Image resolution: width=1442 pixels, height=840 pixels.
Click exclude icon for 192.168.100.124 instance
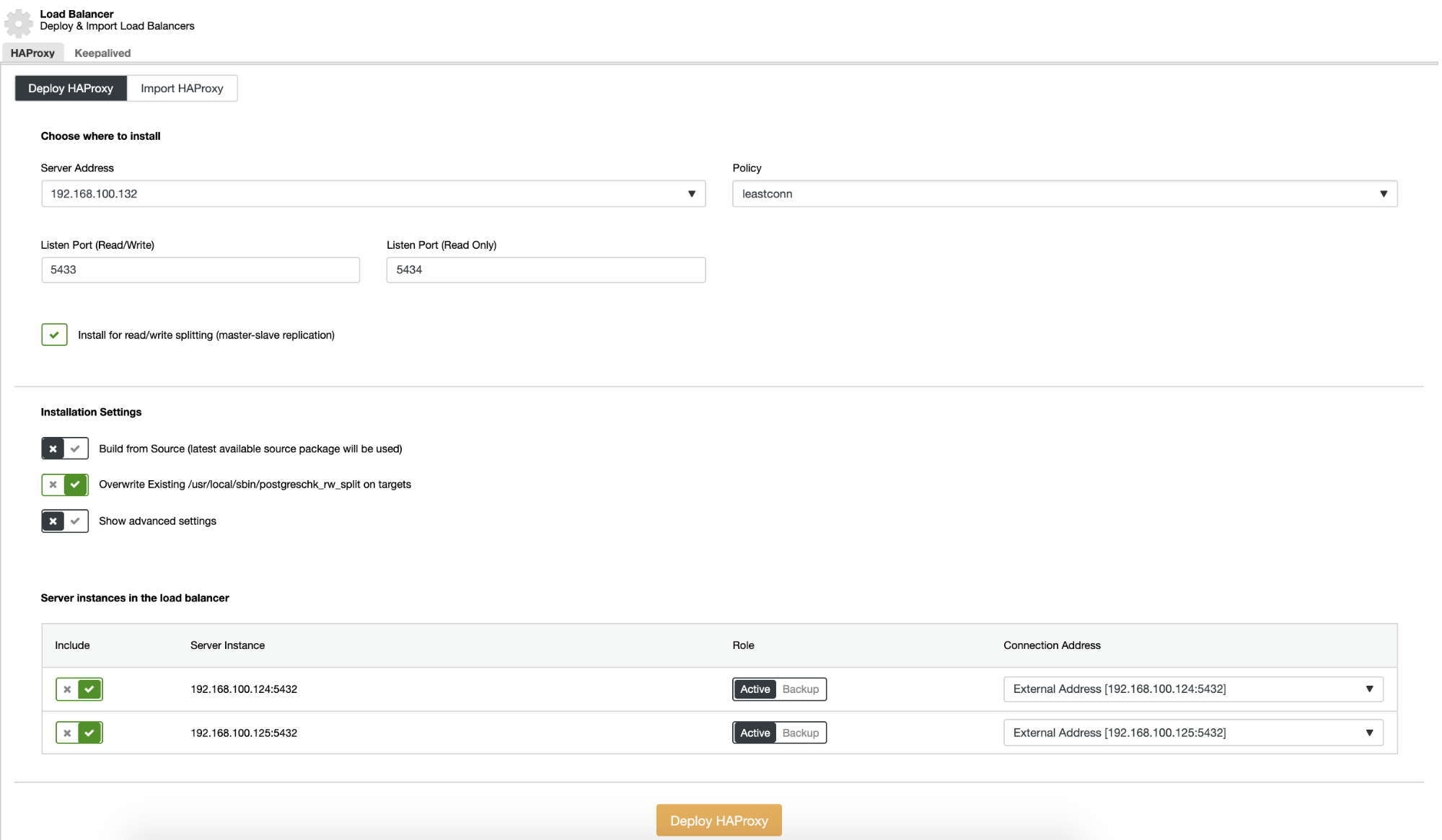tap(67, 689)
